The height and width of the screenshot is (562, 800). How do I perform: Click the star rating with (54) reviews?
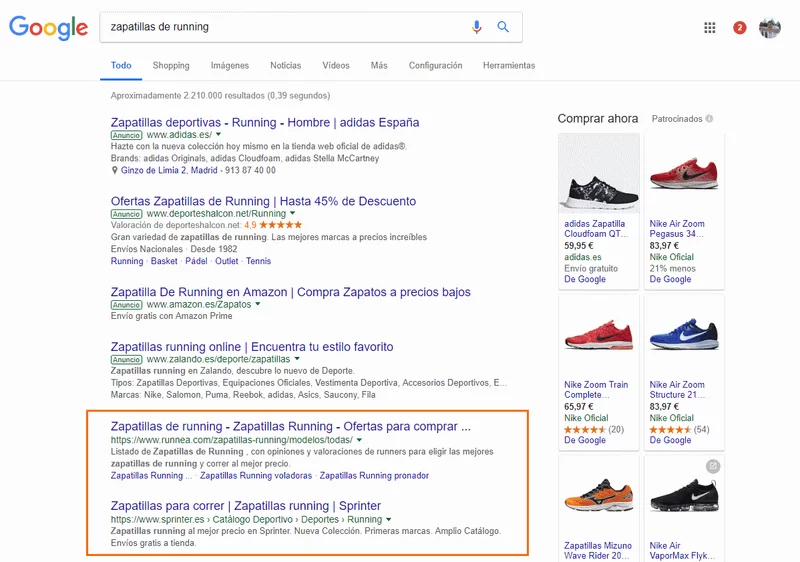point(679,430)
